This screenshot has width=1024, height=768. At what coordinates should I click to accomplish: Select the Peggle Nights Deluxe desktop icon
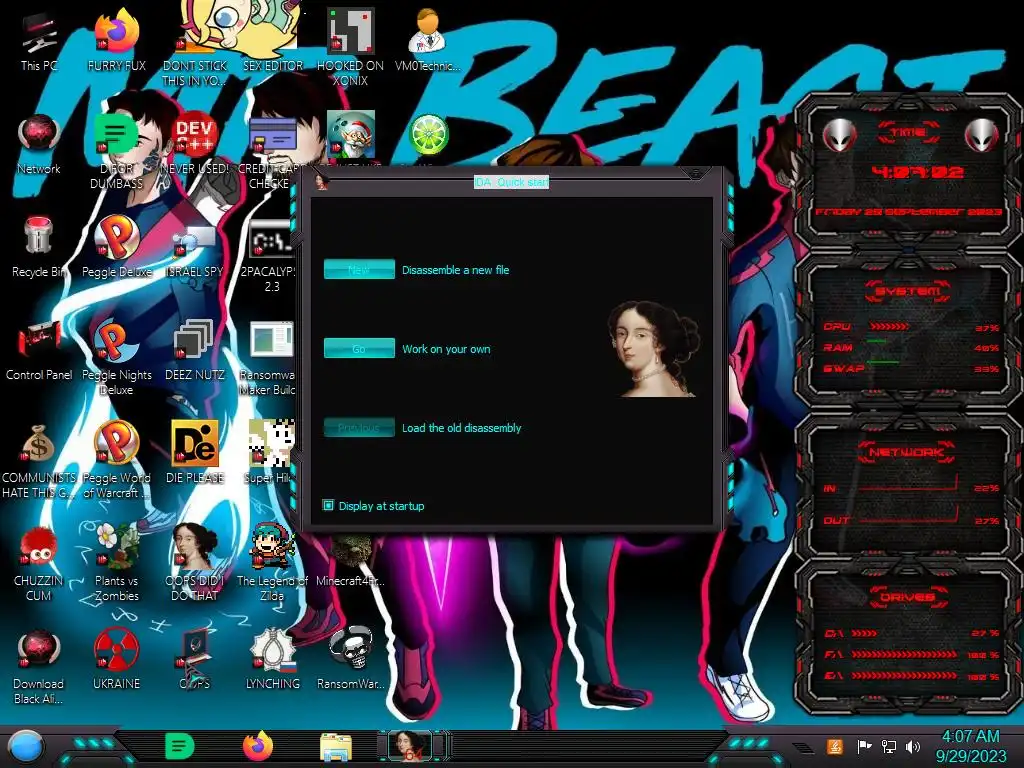pyautogui.click(x=116, y=357)
